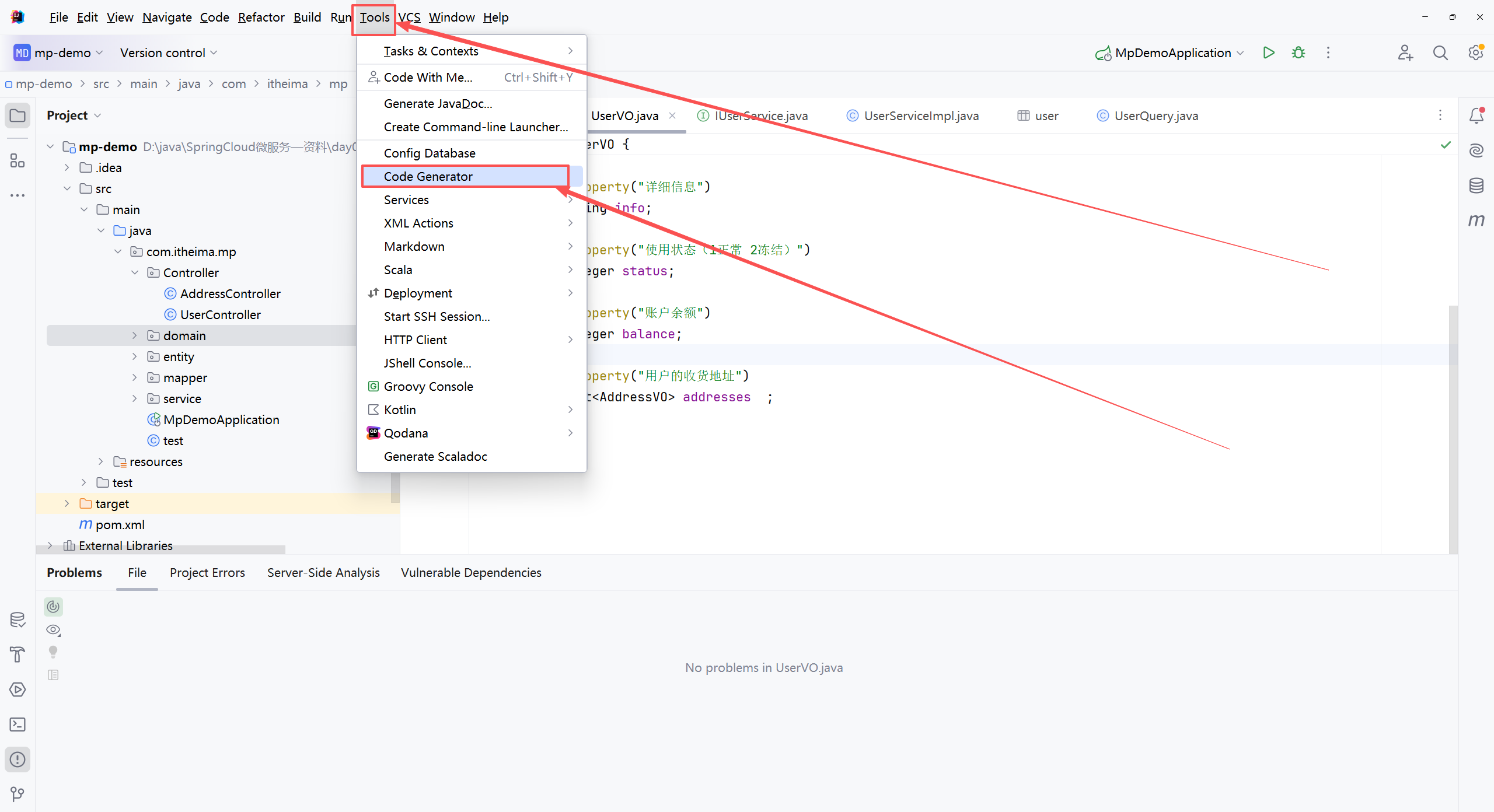Toggle the Project tool window folder button
The height and width of the screenshot is (812, 1494).
(18, 116)
